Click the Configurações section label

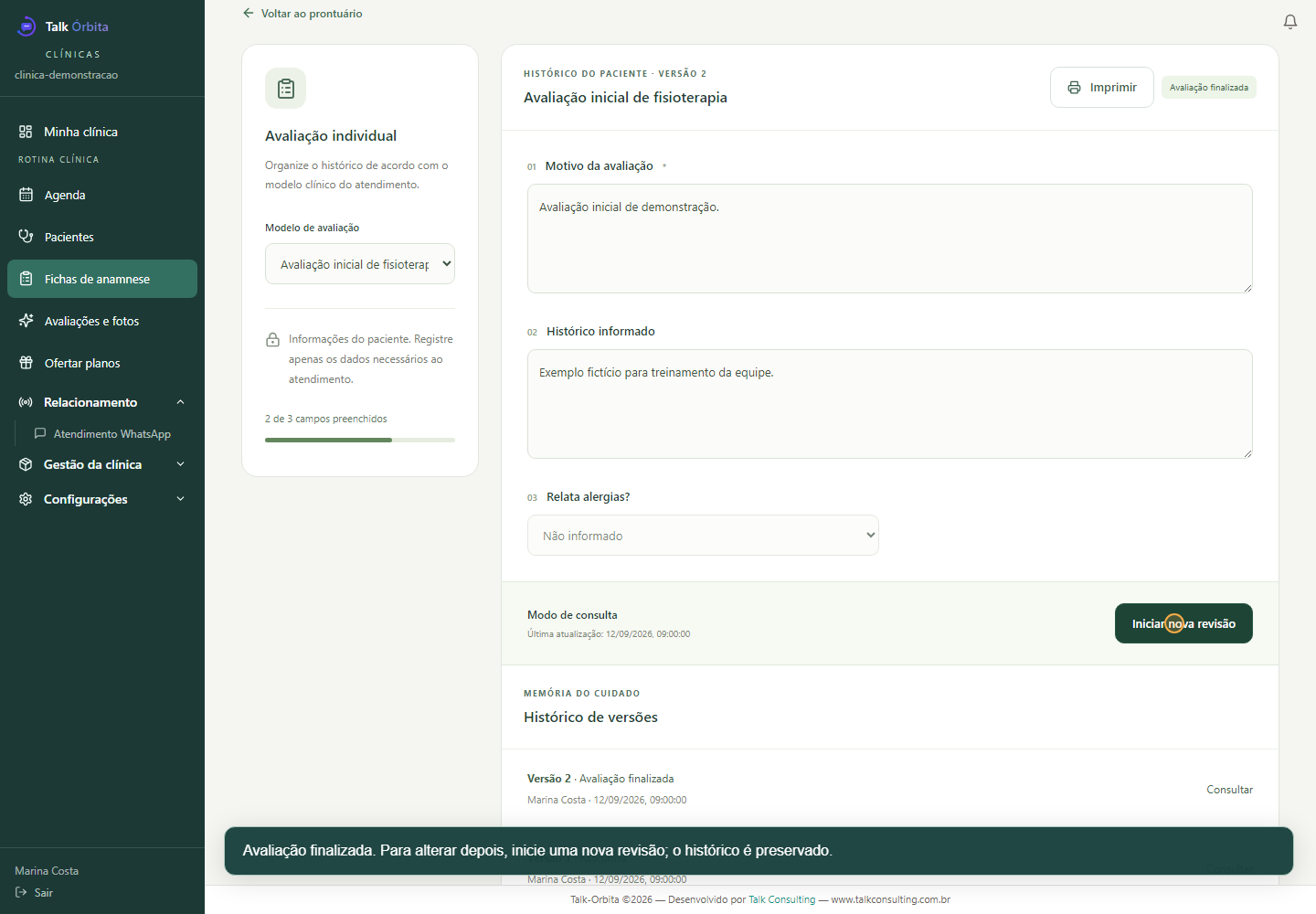(x=86, y=499)
